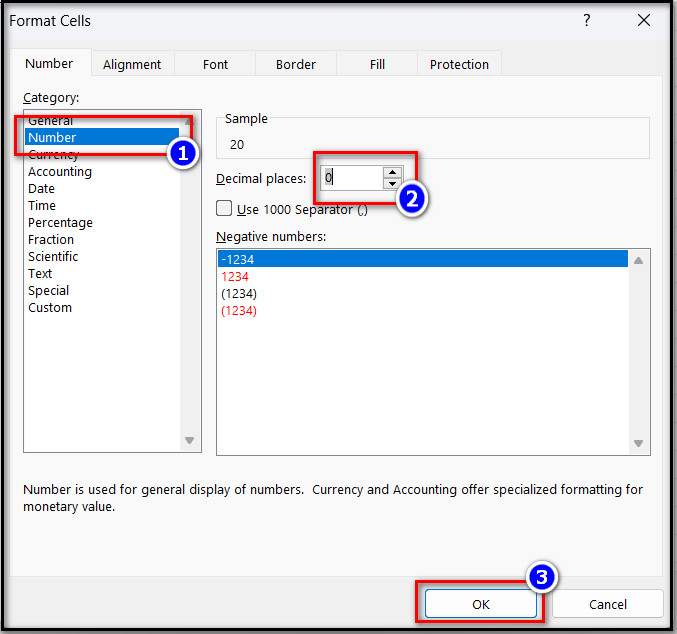
Task: Enable Use 1000 Separator checkbox
Action: (x=225, y=209)
